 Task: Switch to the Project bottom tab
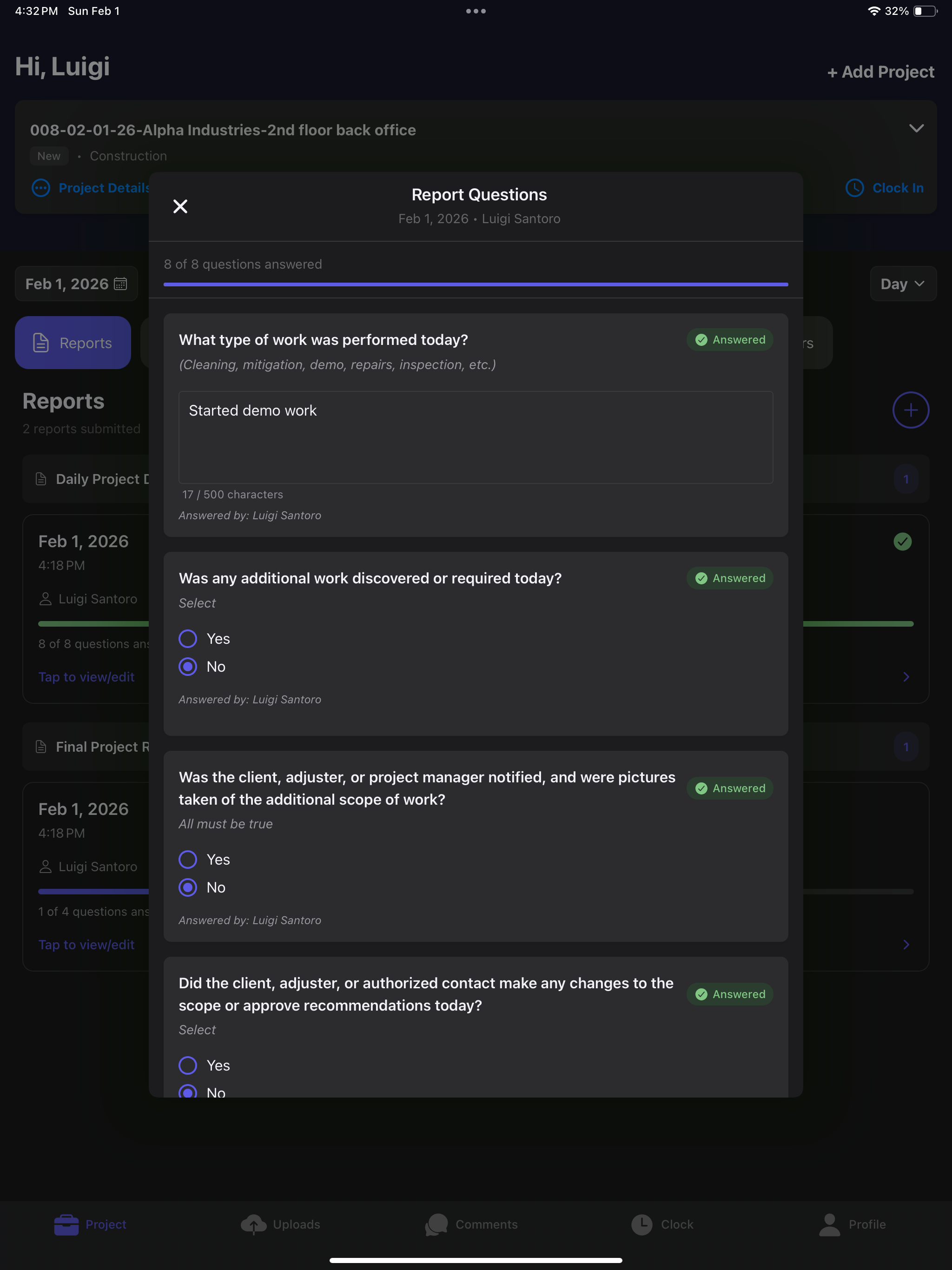(x=90, y=1224)
